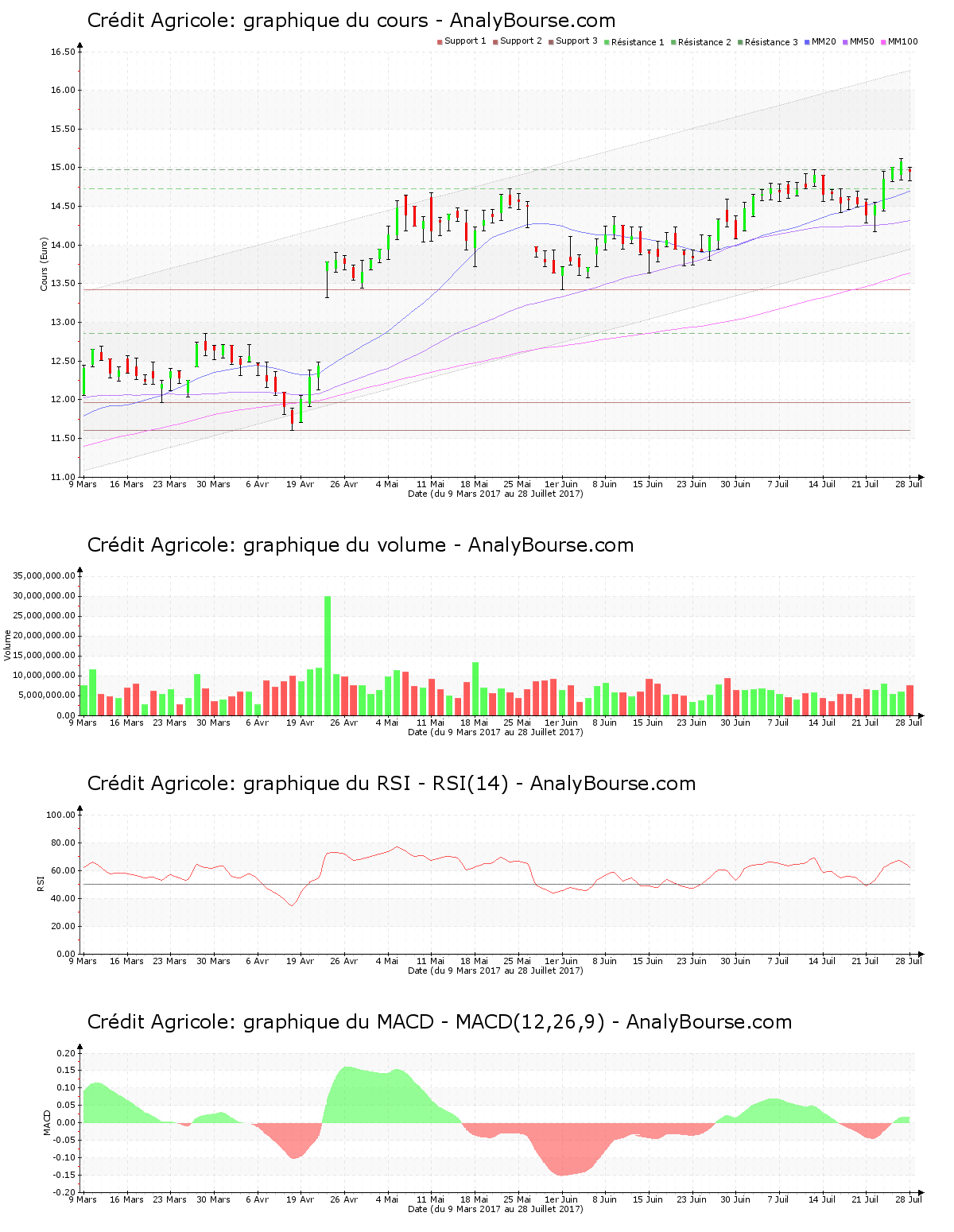Click the 15.00 price axis value
The image size is (954, 1232).
click(x=63, y=168)
